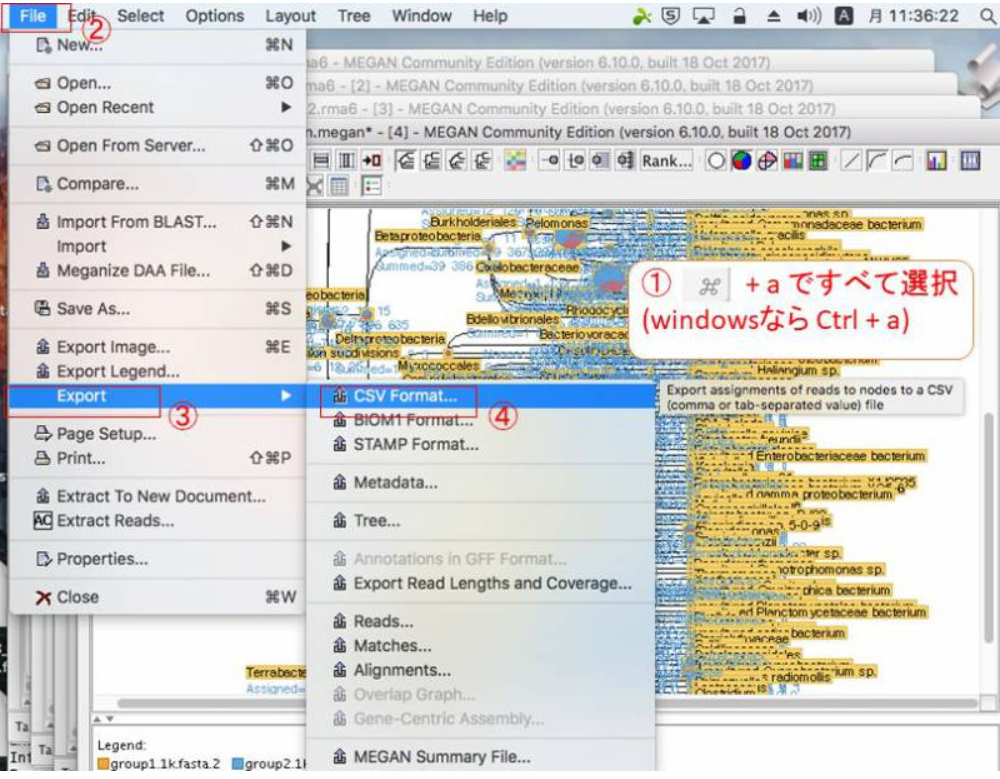The width and height of the screenshot is (1000, 779).
Task: Select STAMP Format... export option
Action: tap(482, 445)
